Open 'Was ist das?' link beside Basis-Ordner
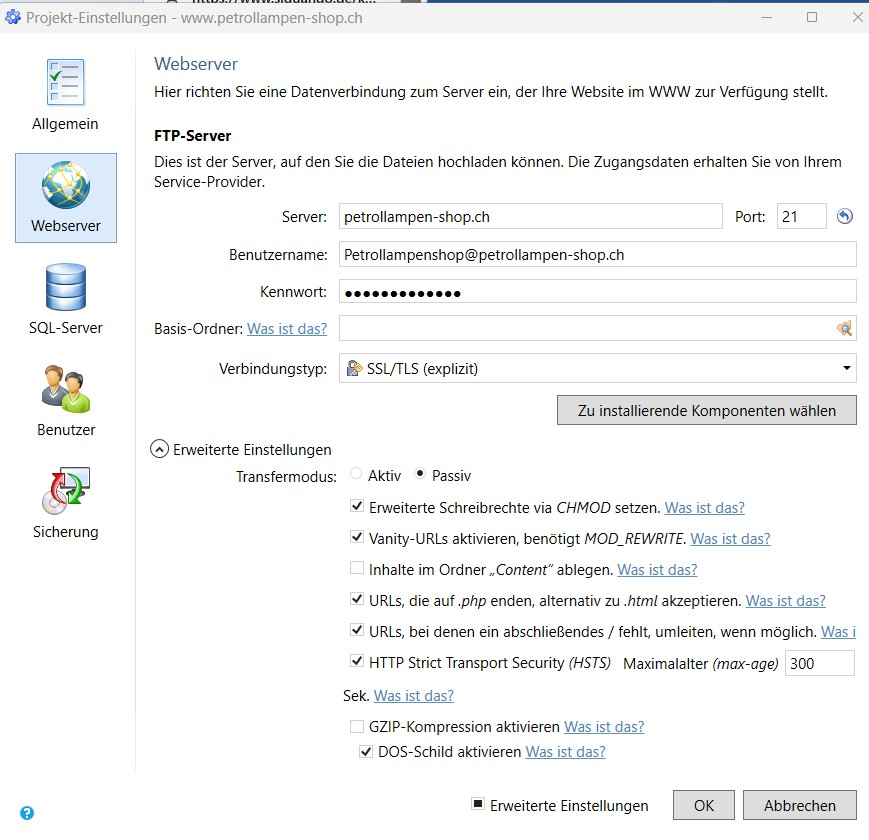The image size is (869, 840). point(287,328)
